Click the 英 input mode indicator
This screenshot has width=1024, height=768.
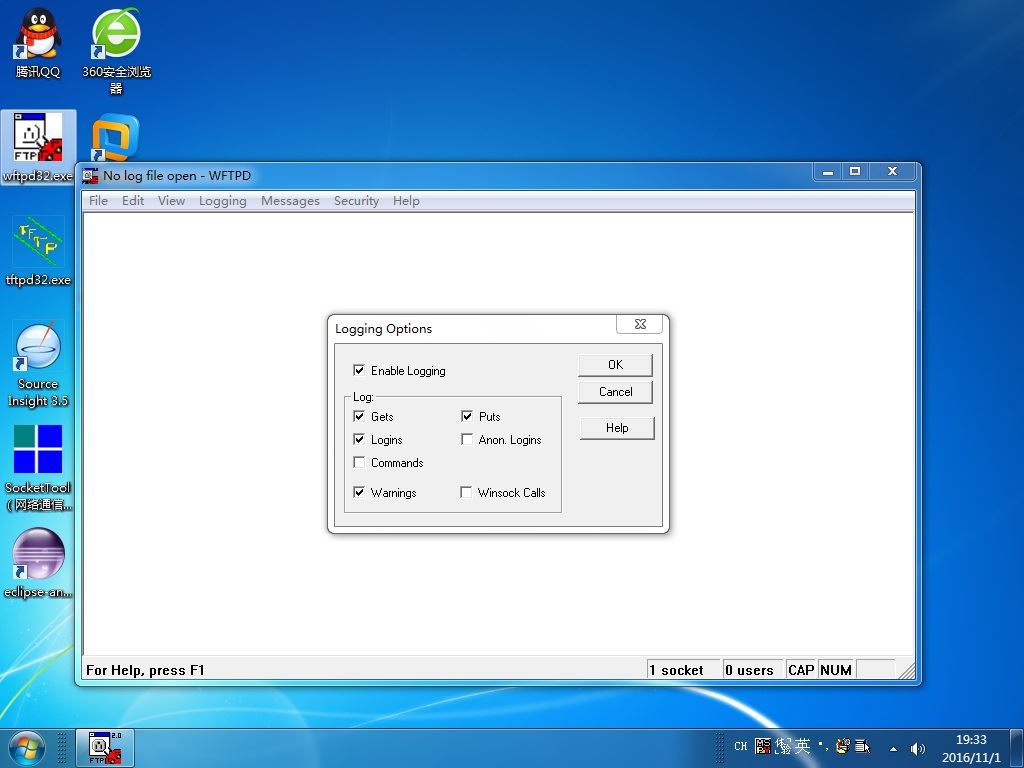click(803, 746)
